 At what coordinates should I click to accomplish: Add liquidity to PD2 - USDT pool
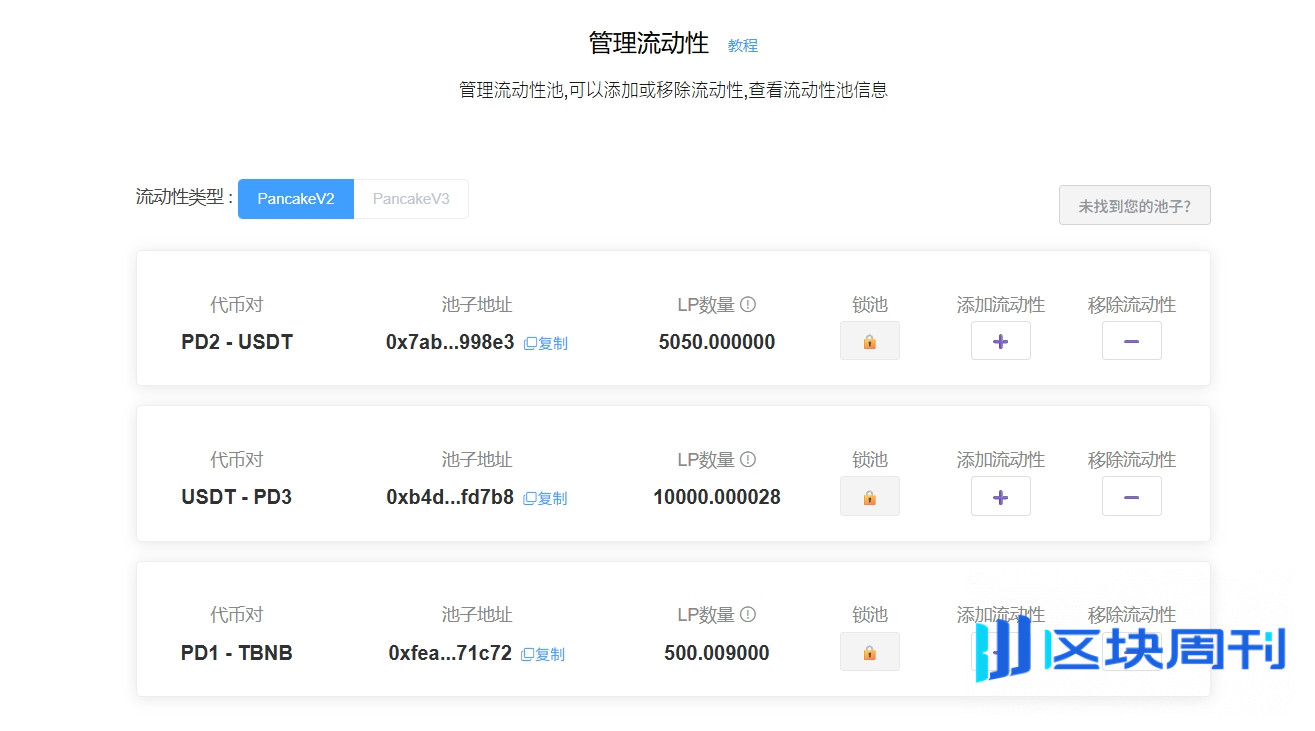1000,341
